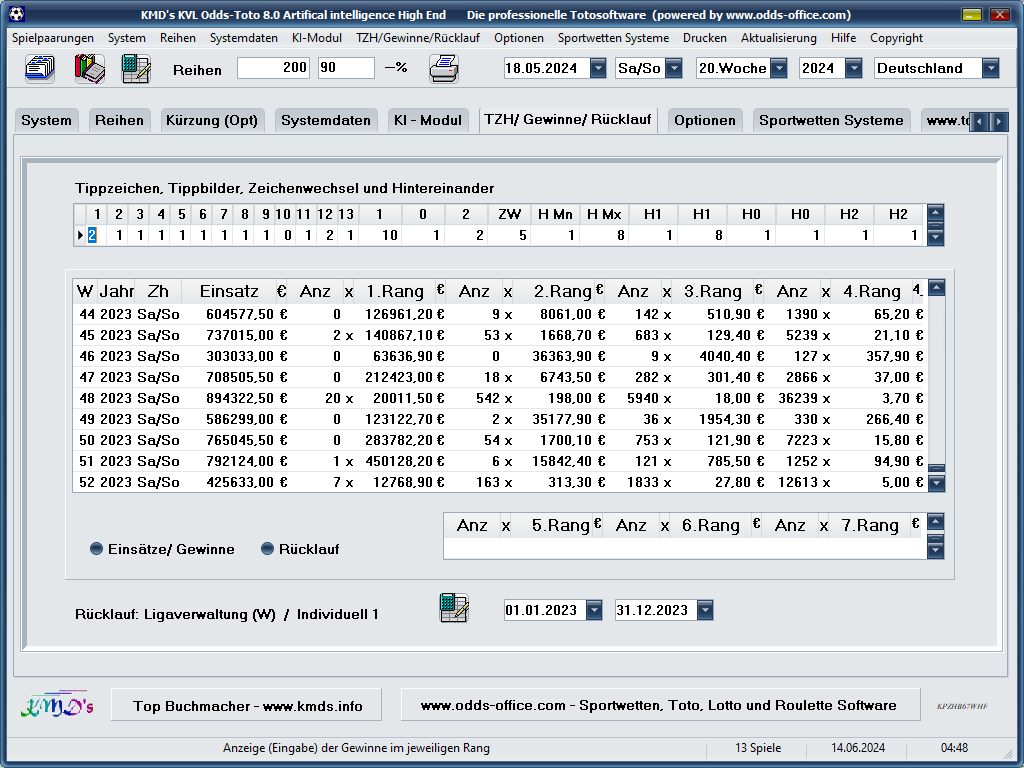Open the 18.05.2024 date dropdown
This screenshot has width=1024, height=768.
(x=598, y=68)
